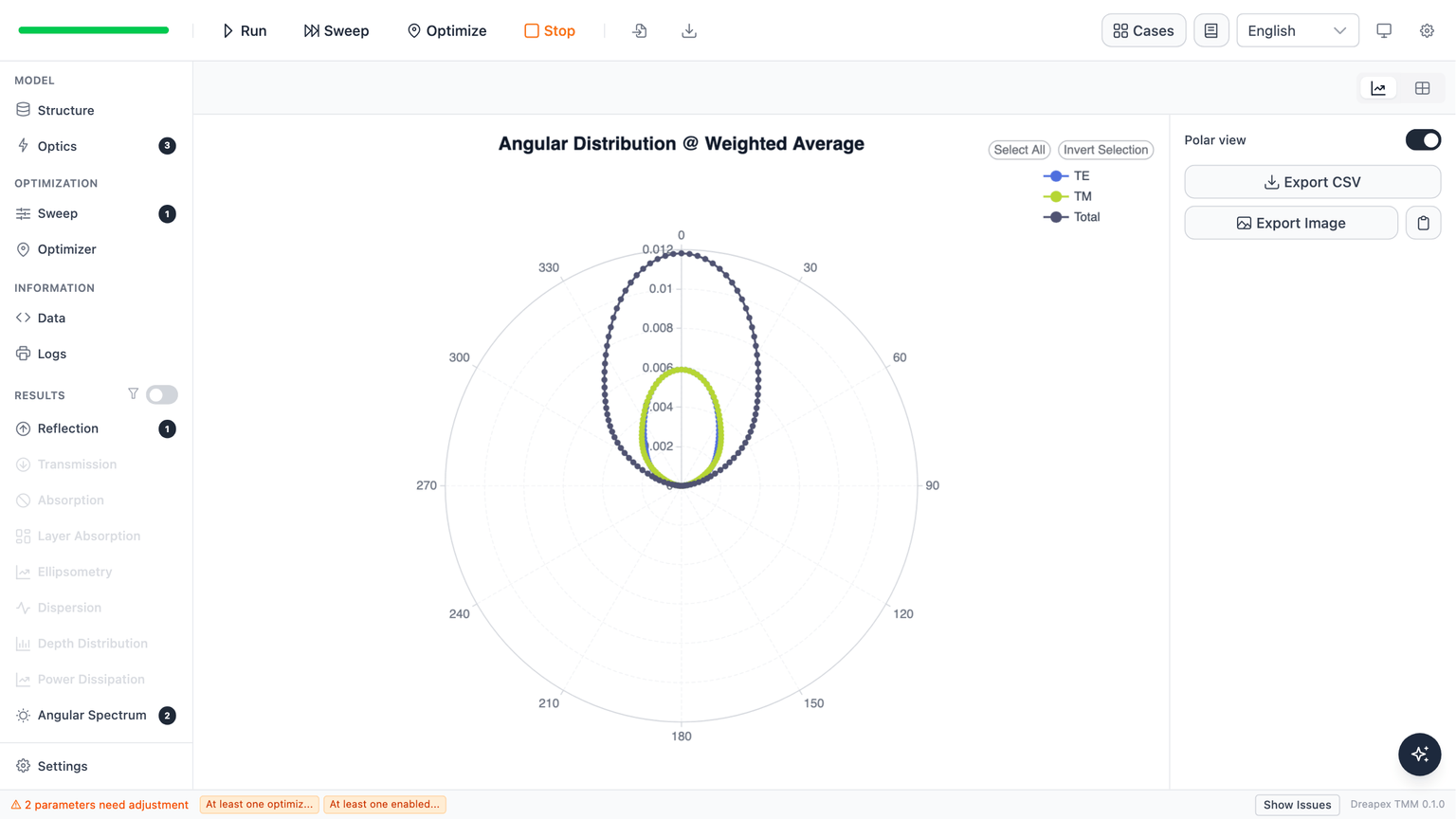1456x819 pixels.
Task: Open the Cases selector
Action: pos(1143,30)
